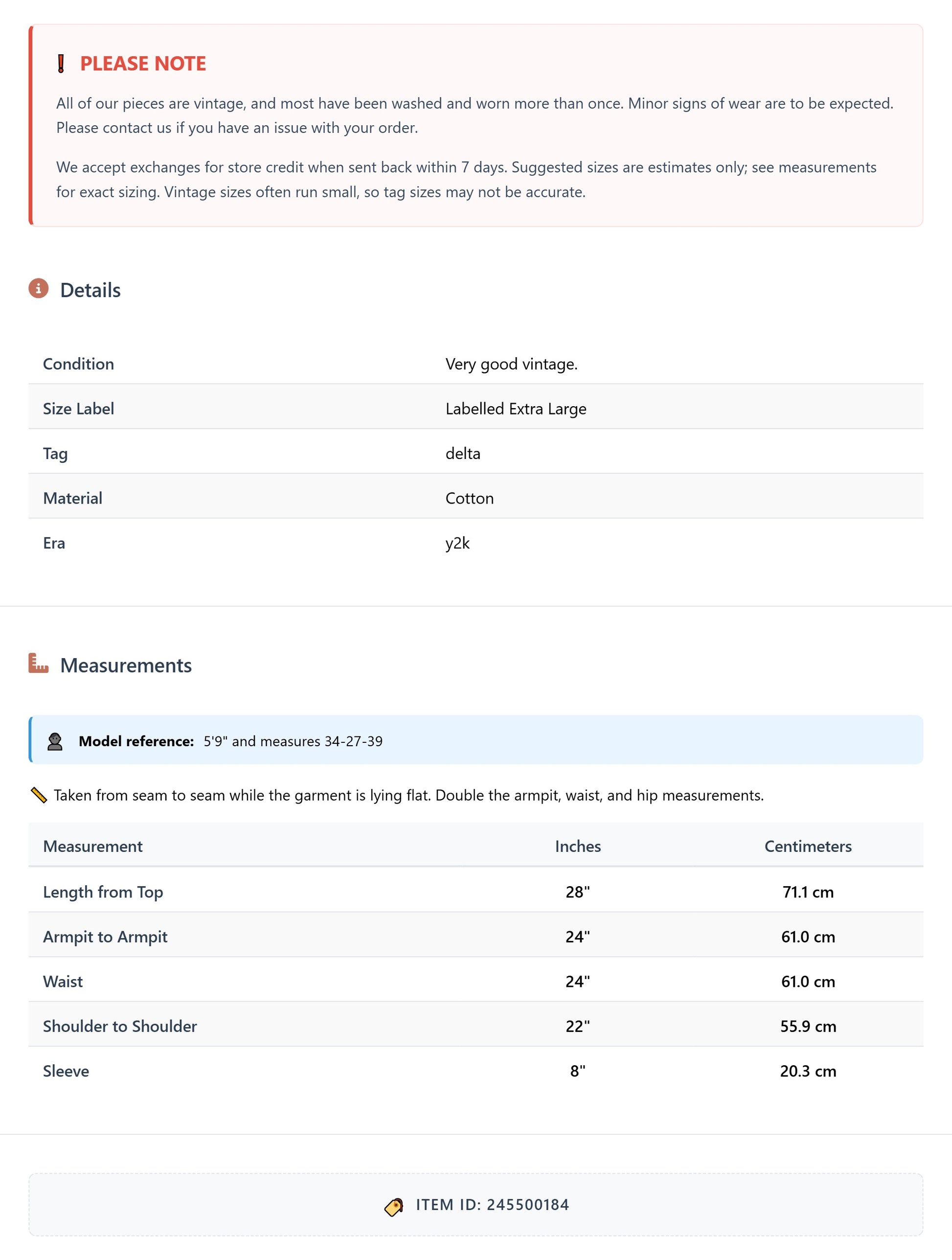This screenshot has height=1260, width=952.
Task: Click the tape measure icon before 'Taken from seam'
Action: (39, 795)
